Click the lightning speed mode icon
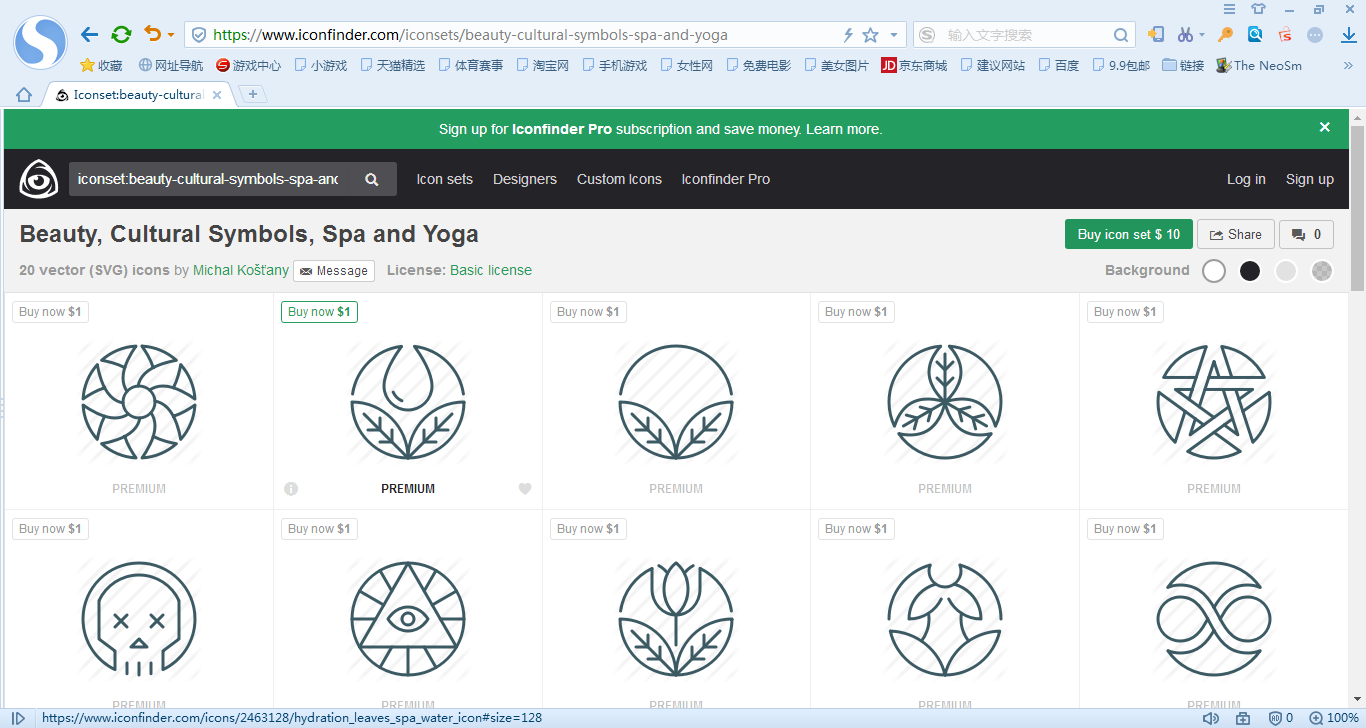 848,35
